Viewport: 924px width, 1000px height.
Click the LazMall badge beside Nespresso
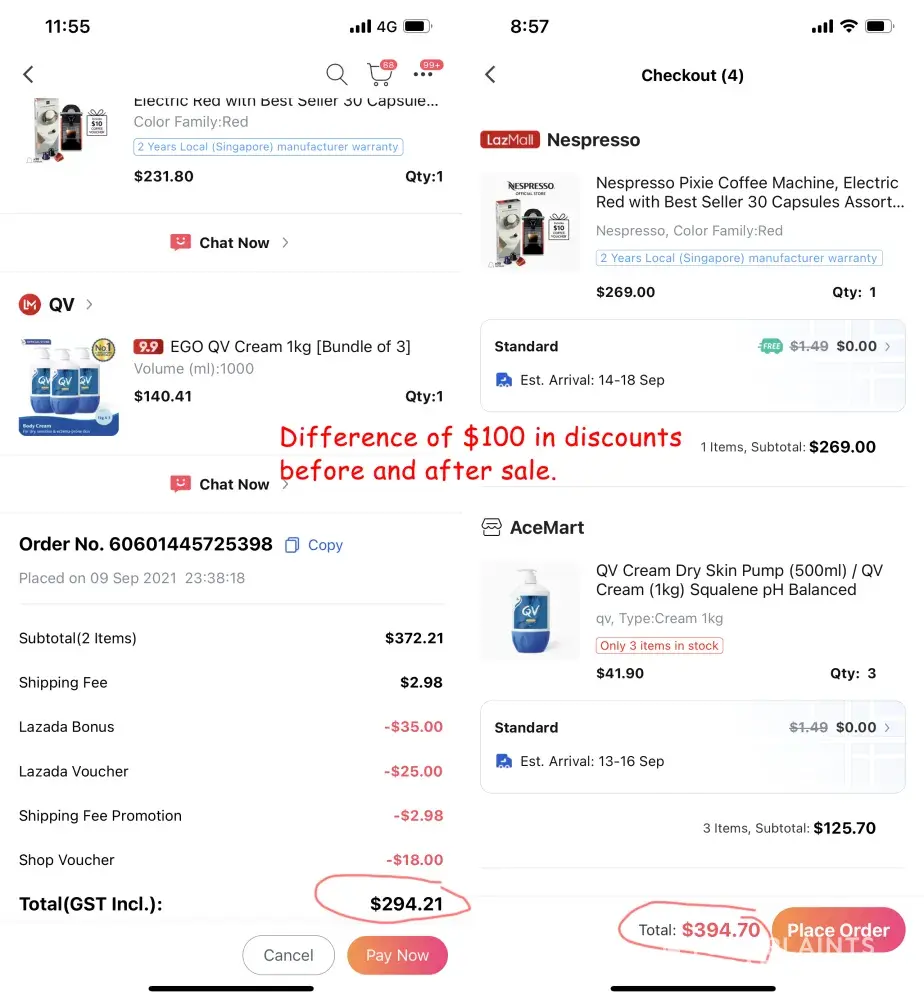tap(510, 140)
